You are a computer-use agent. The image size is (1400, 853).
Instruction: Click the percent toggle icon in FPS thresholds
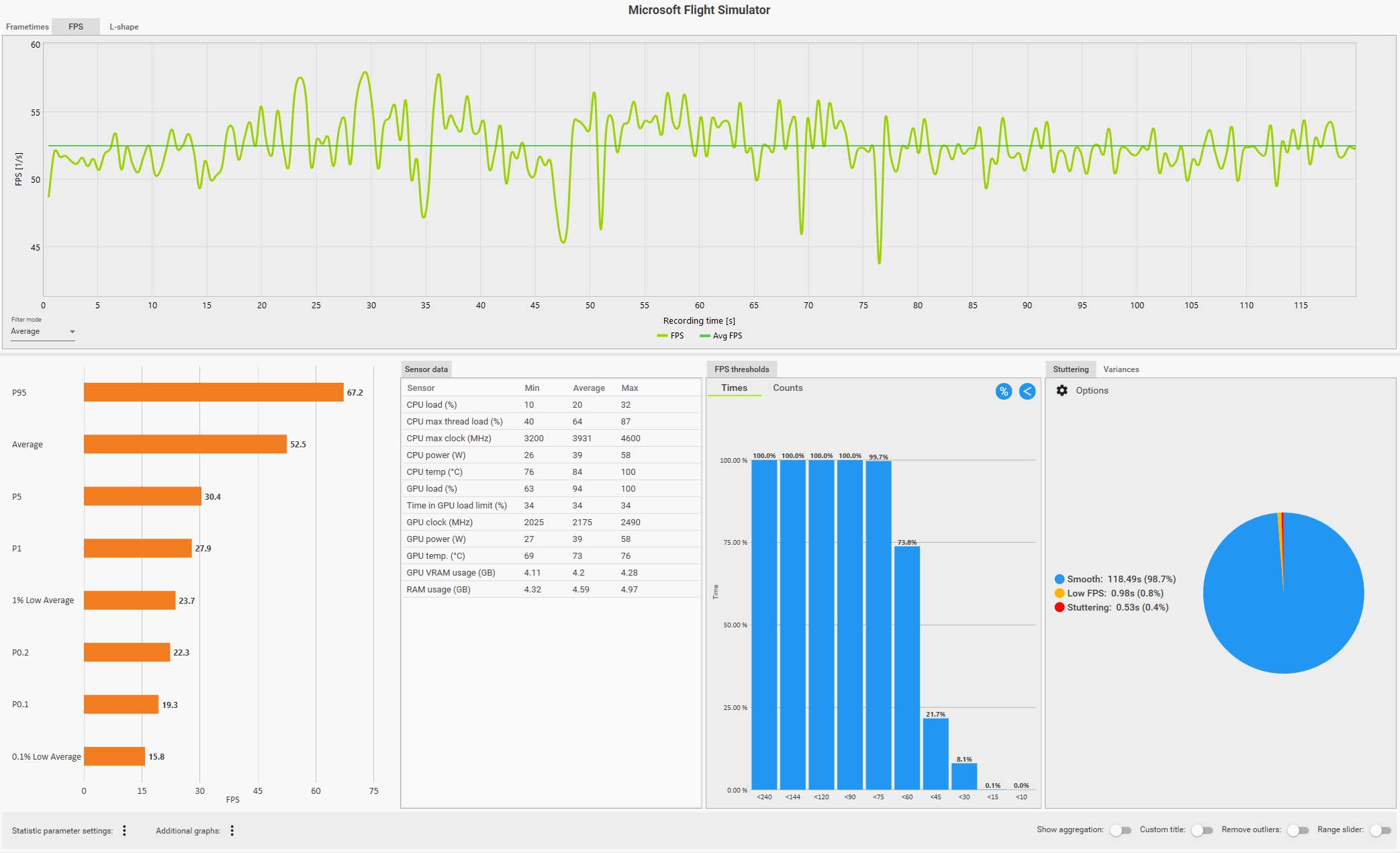pyautogui.click(x=1003, y=392)
